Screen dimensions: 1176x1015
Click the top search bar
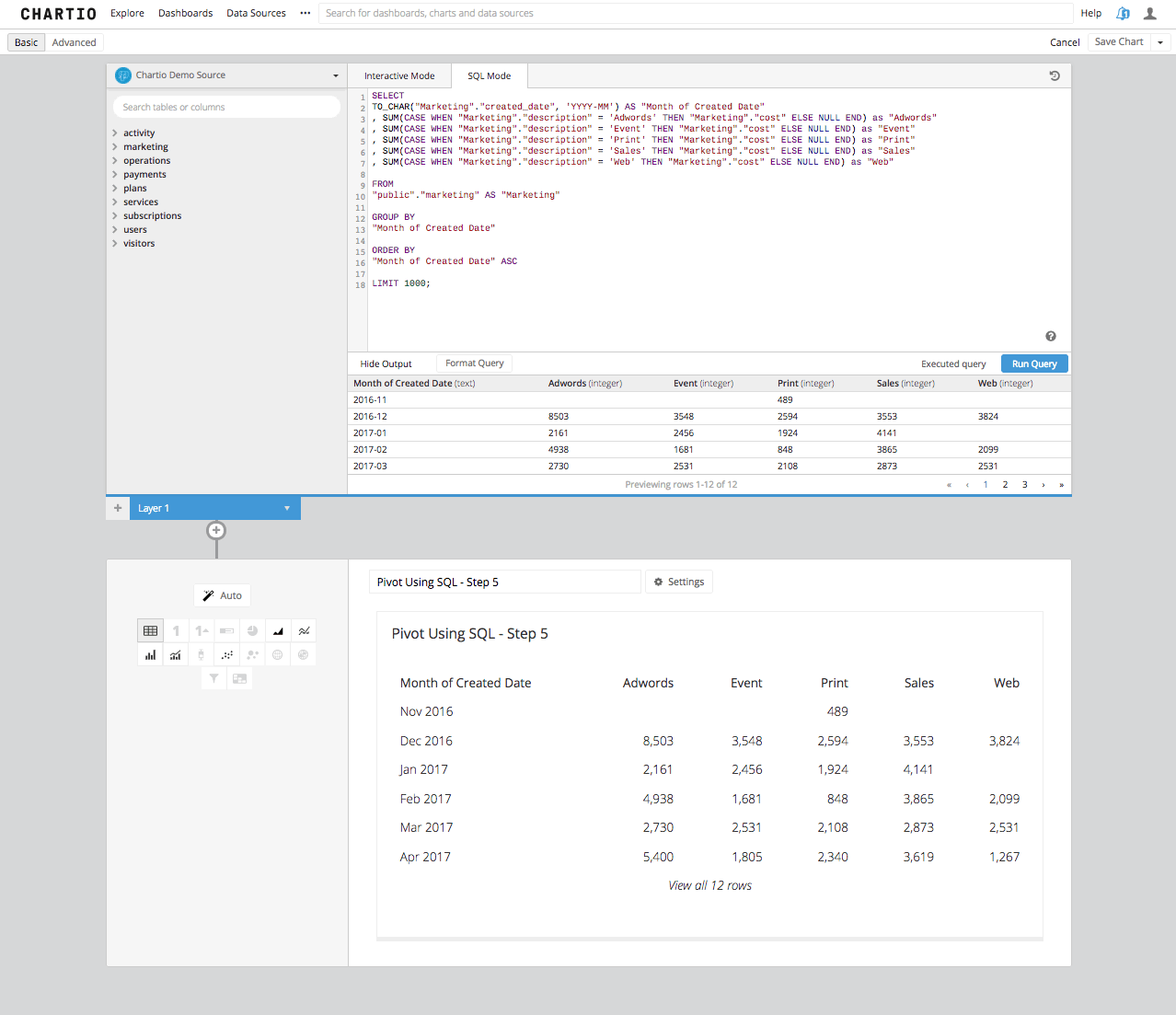coord(696,13)
